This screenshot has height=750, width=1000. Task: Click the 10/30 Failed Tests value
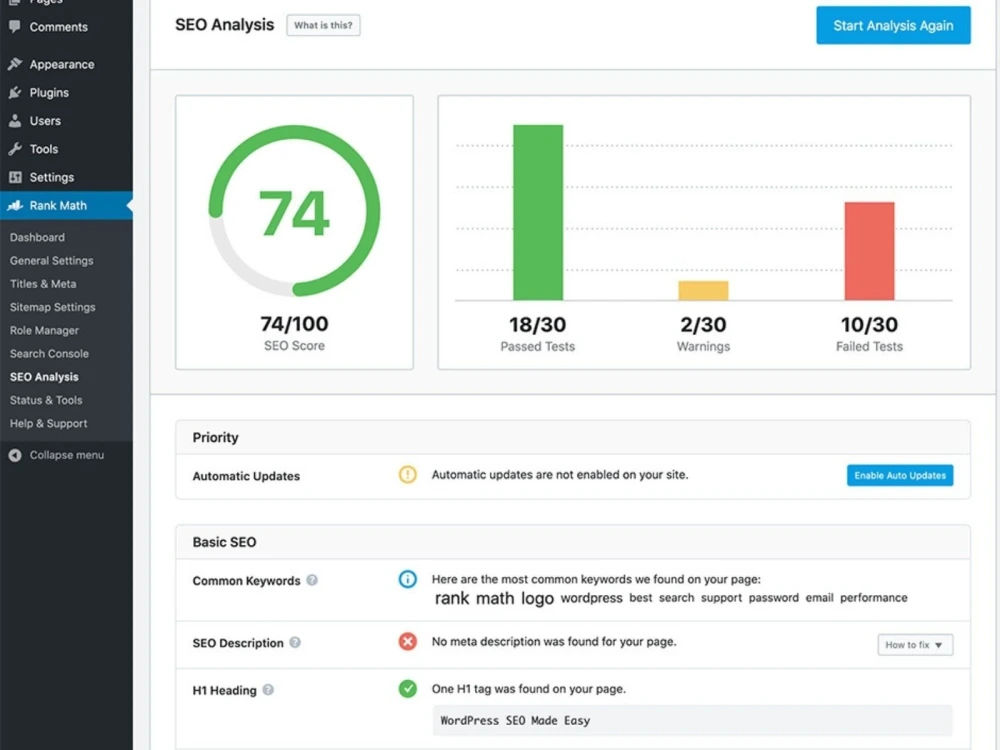[869, 325]
